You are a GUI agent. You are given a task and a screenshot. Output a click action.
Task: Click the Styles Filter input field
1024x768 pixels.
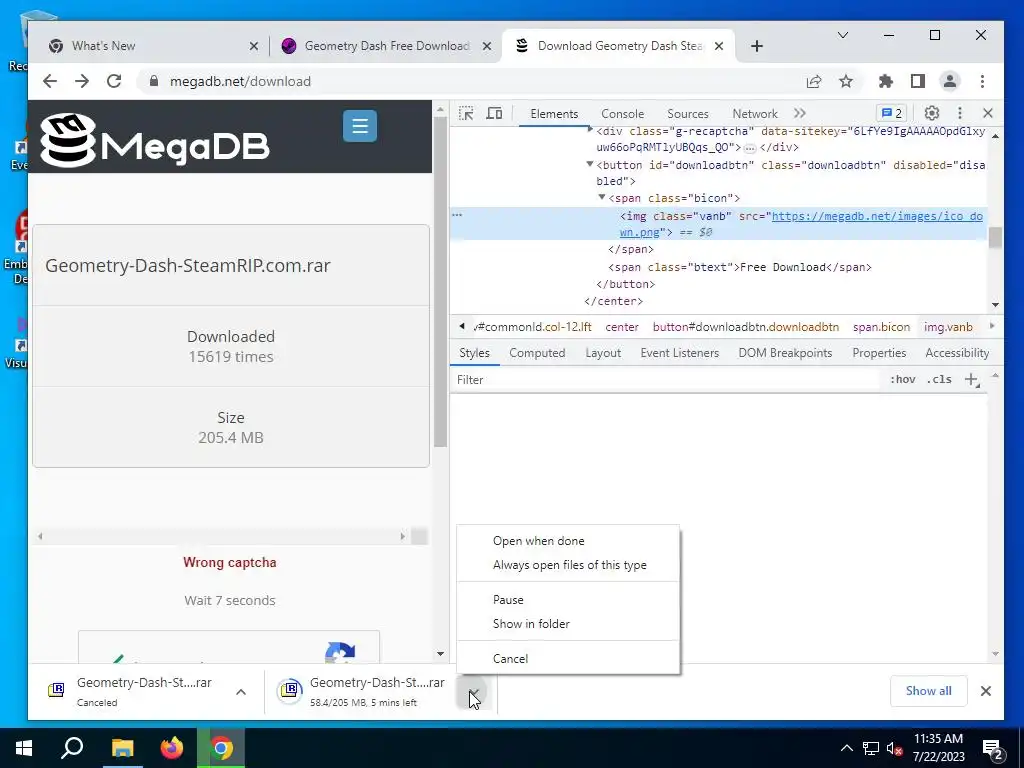(x=666, y=379)
